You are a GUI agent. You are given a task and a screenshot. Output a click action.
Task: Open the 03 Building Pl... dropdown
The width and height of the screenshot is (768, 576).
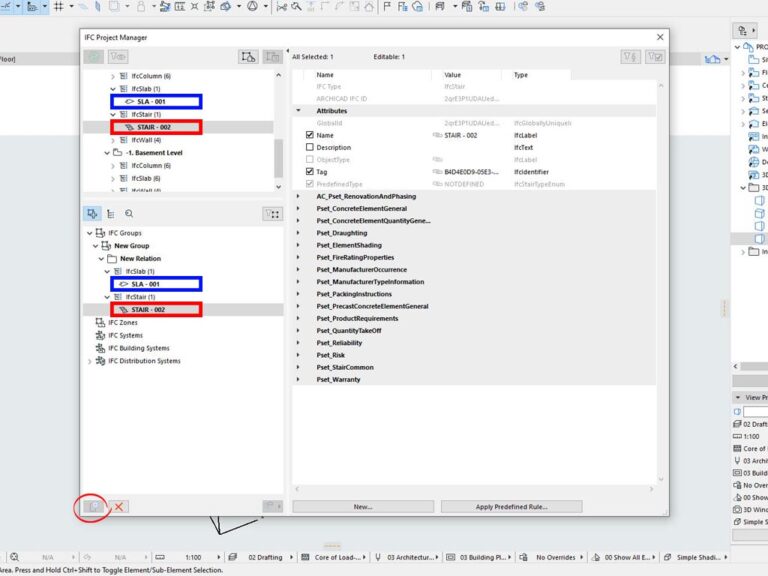pos(510,557)
